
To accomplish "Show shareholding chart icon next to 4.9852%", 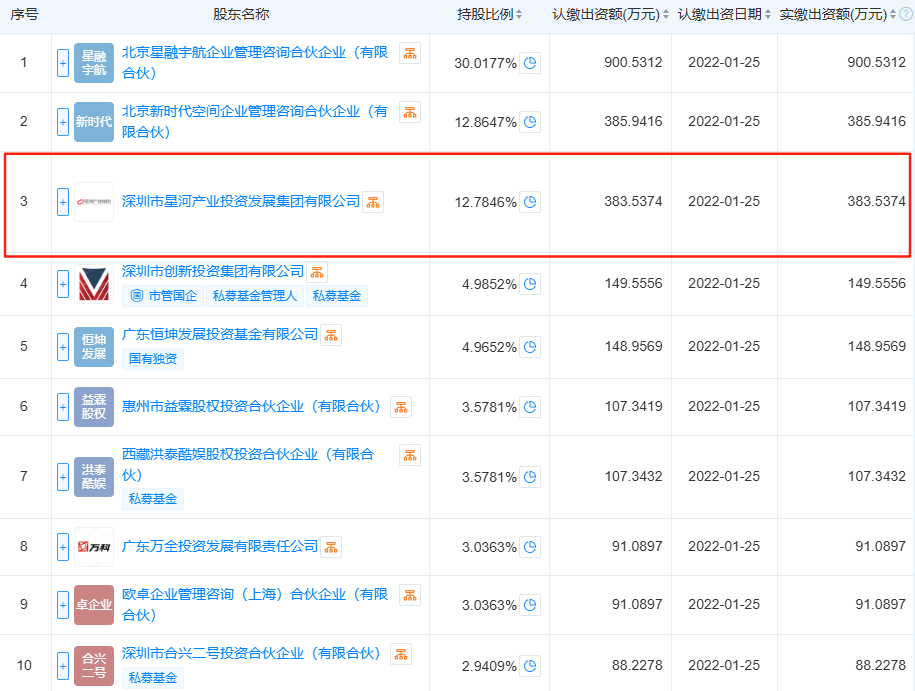I will (530, 284).
